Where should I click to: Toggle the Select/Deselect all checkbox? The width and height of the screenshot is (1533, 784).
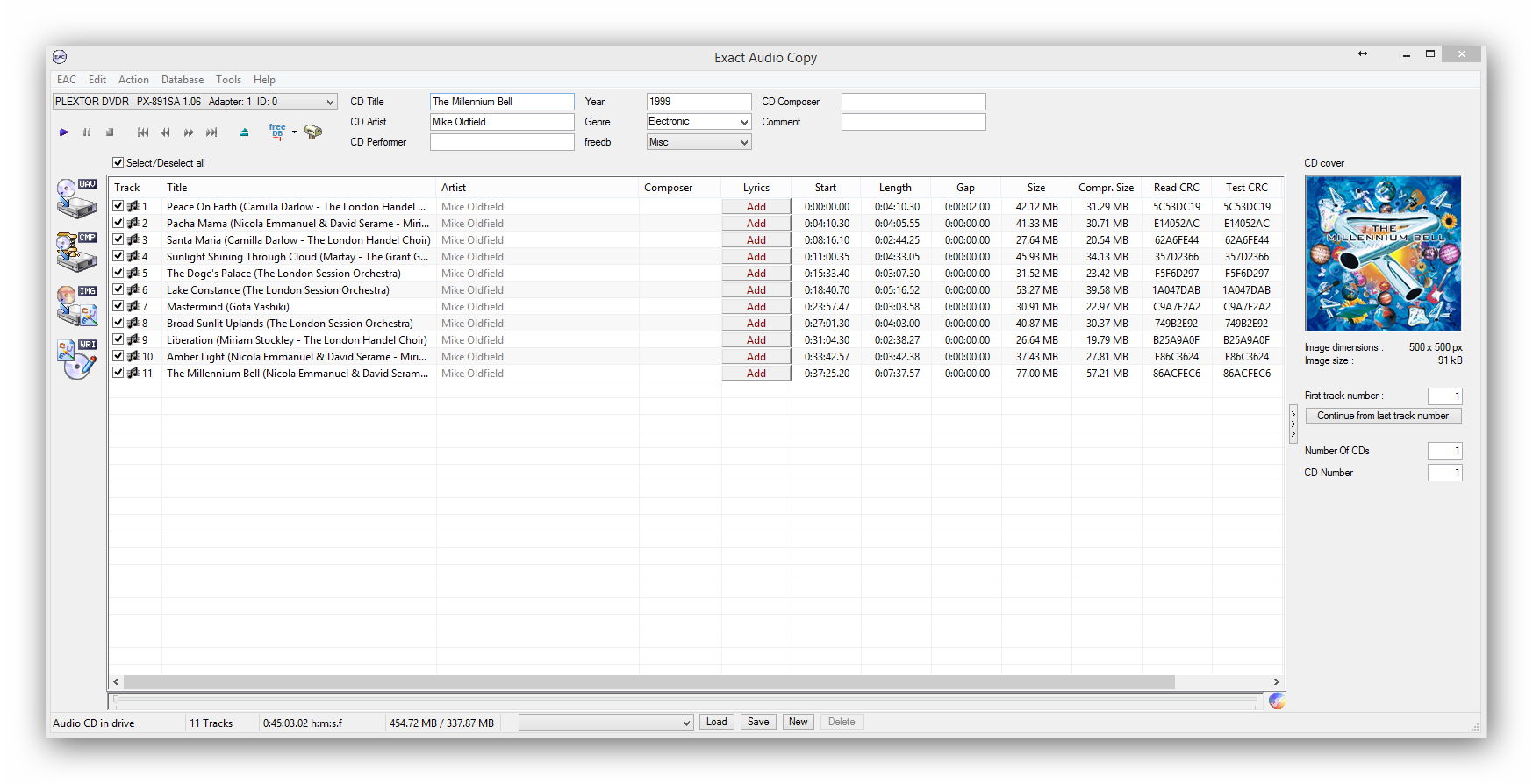(x=118, y=163)
